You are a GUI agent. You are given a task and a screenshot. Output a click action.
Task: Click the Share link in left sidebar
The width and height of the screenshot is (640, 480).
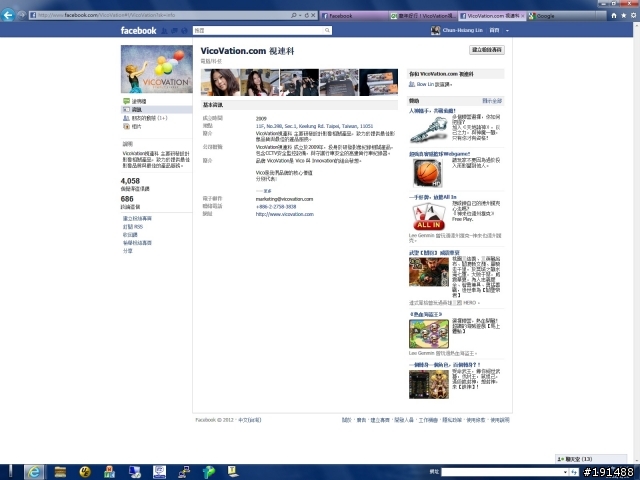[x=127, y=251]
